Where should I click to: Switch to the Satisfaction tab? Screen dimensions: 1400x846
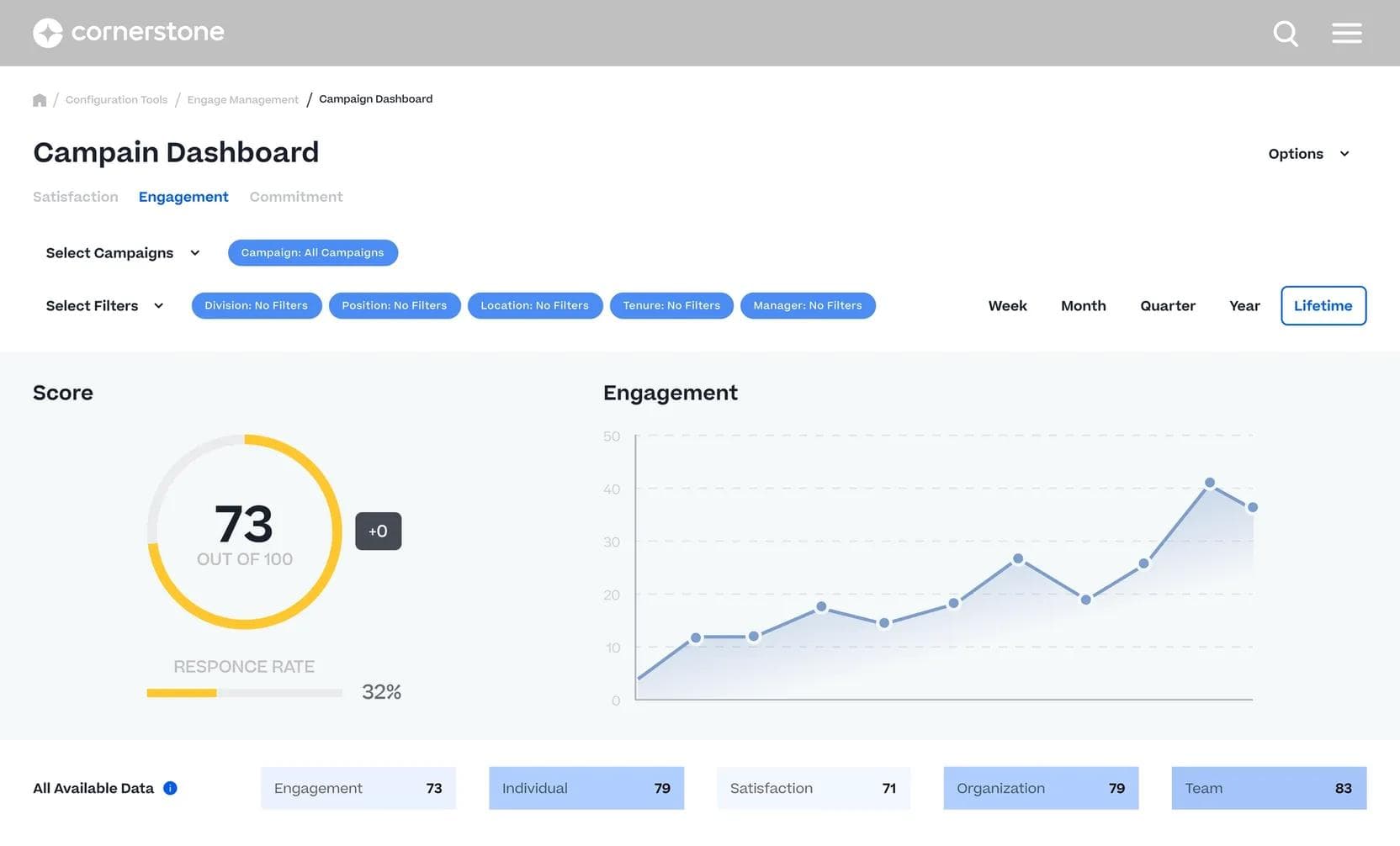pyautogui.click(x=75, y=196)
